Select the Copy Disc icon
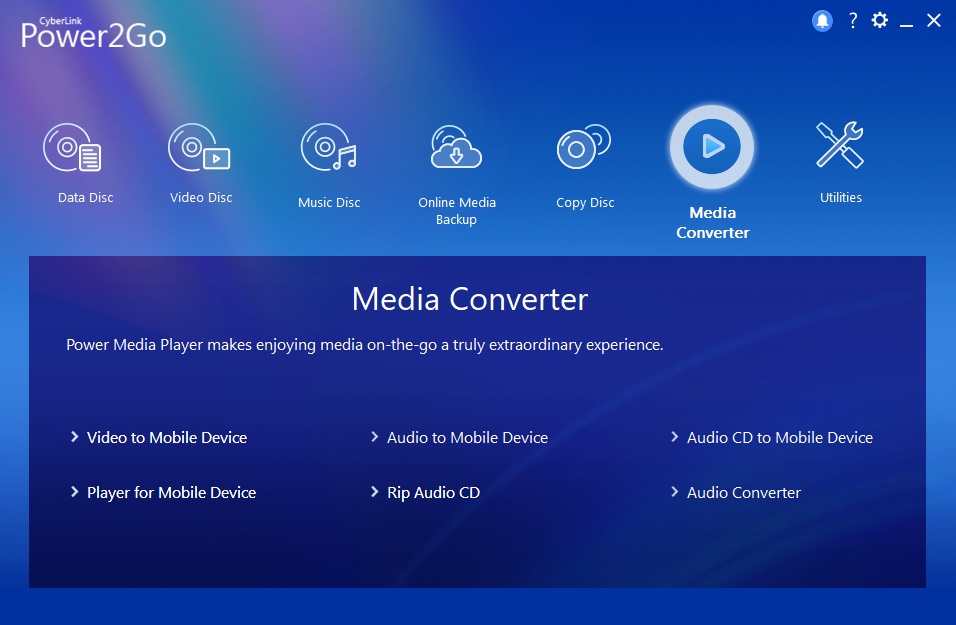This screenshot has height=625, width=956. pos(583,147)
